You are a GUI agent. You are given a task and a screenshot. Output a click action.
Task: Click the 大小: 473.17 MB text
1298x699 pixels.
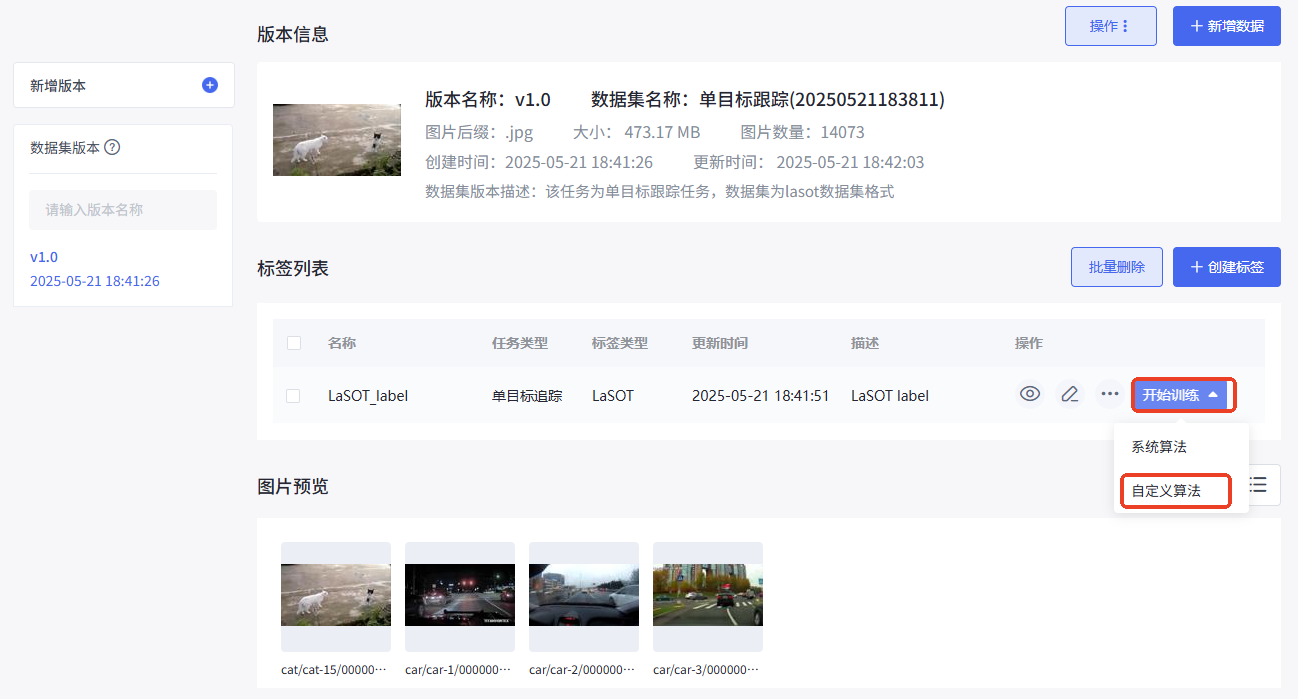(x=636, y=132)
